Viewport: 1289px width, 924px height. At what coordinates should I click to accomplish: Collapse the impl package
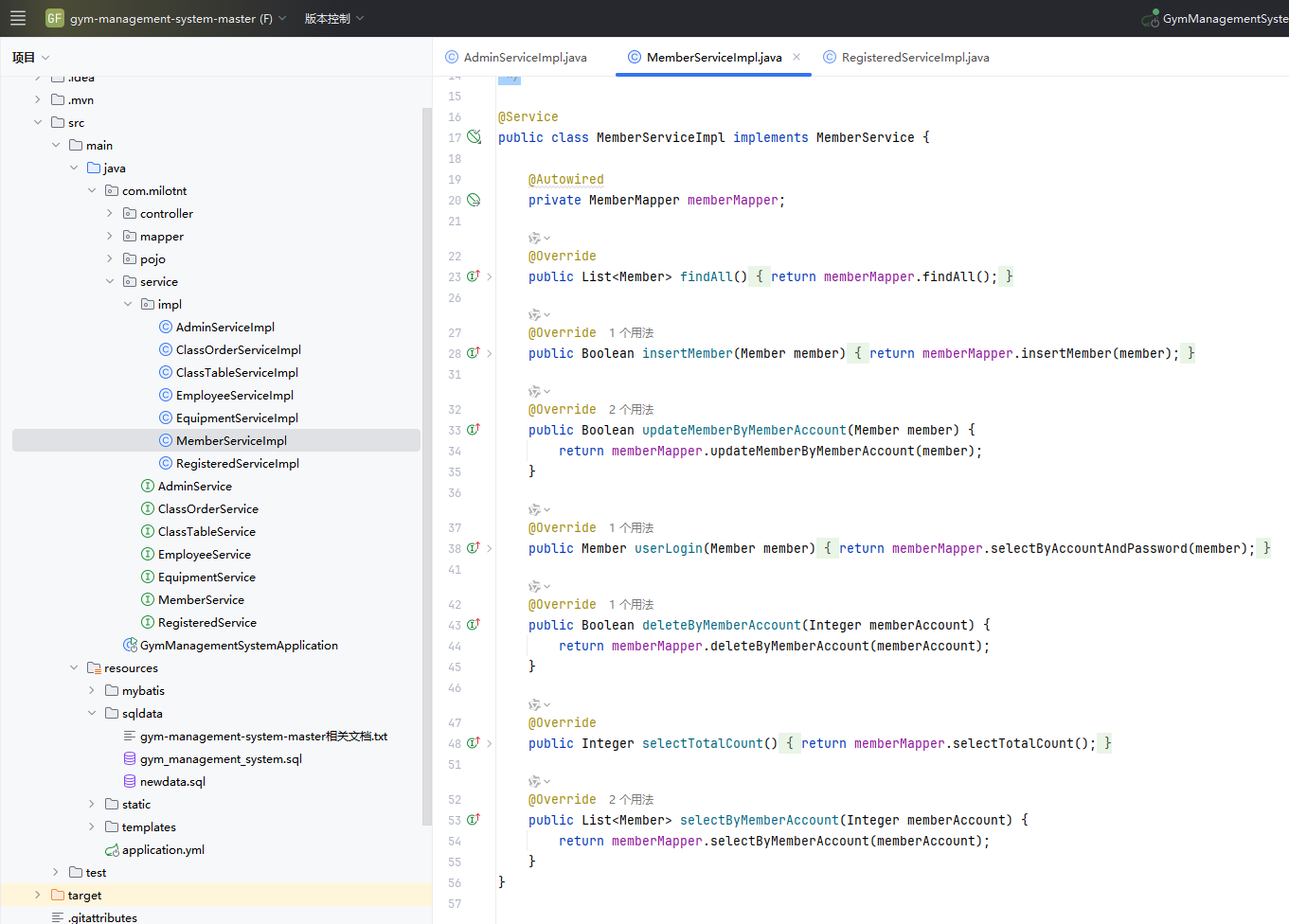[x=128, y=304]
